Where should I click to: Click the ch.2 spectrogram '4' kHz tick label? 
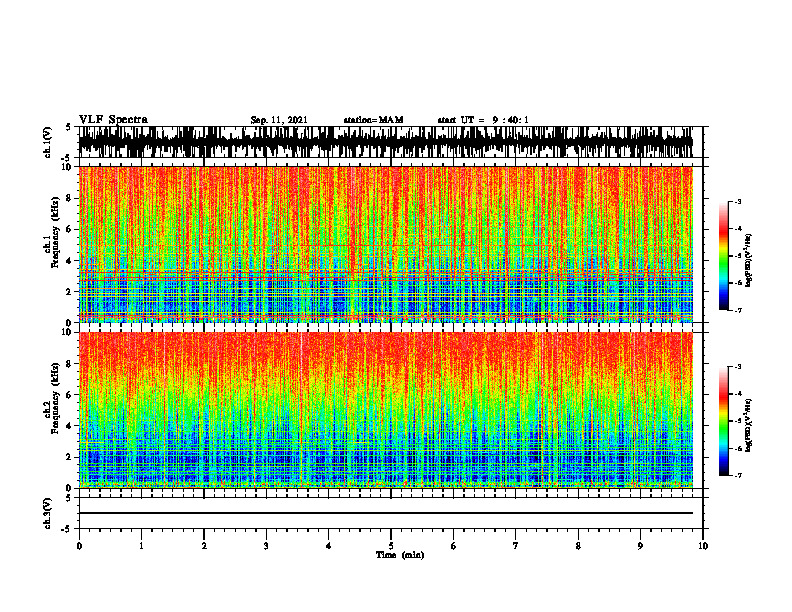(70, 426)
